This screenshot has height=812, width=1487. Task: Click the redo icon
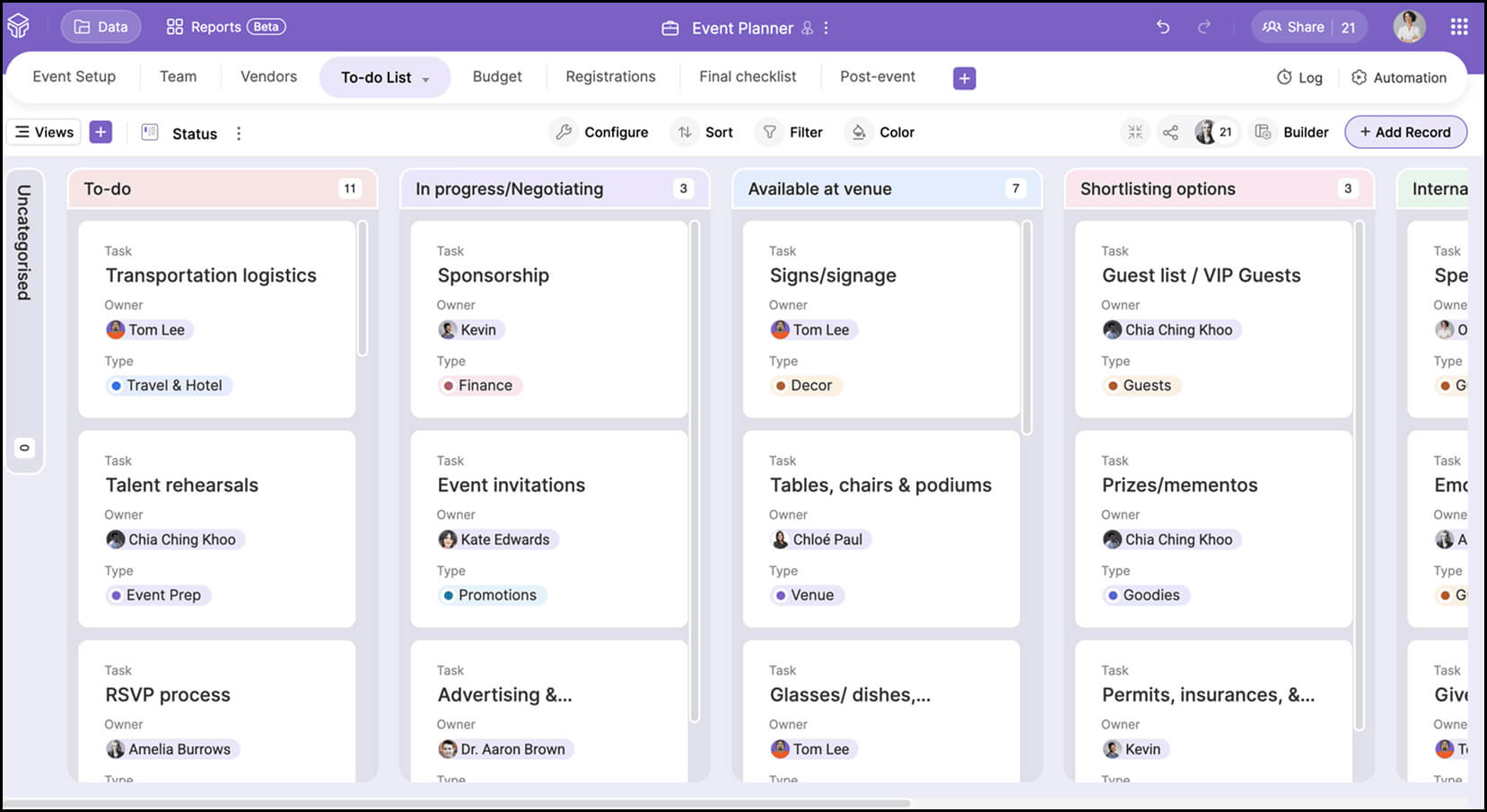tap(1203, 28)
